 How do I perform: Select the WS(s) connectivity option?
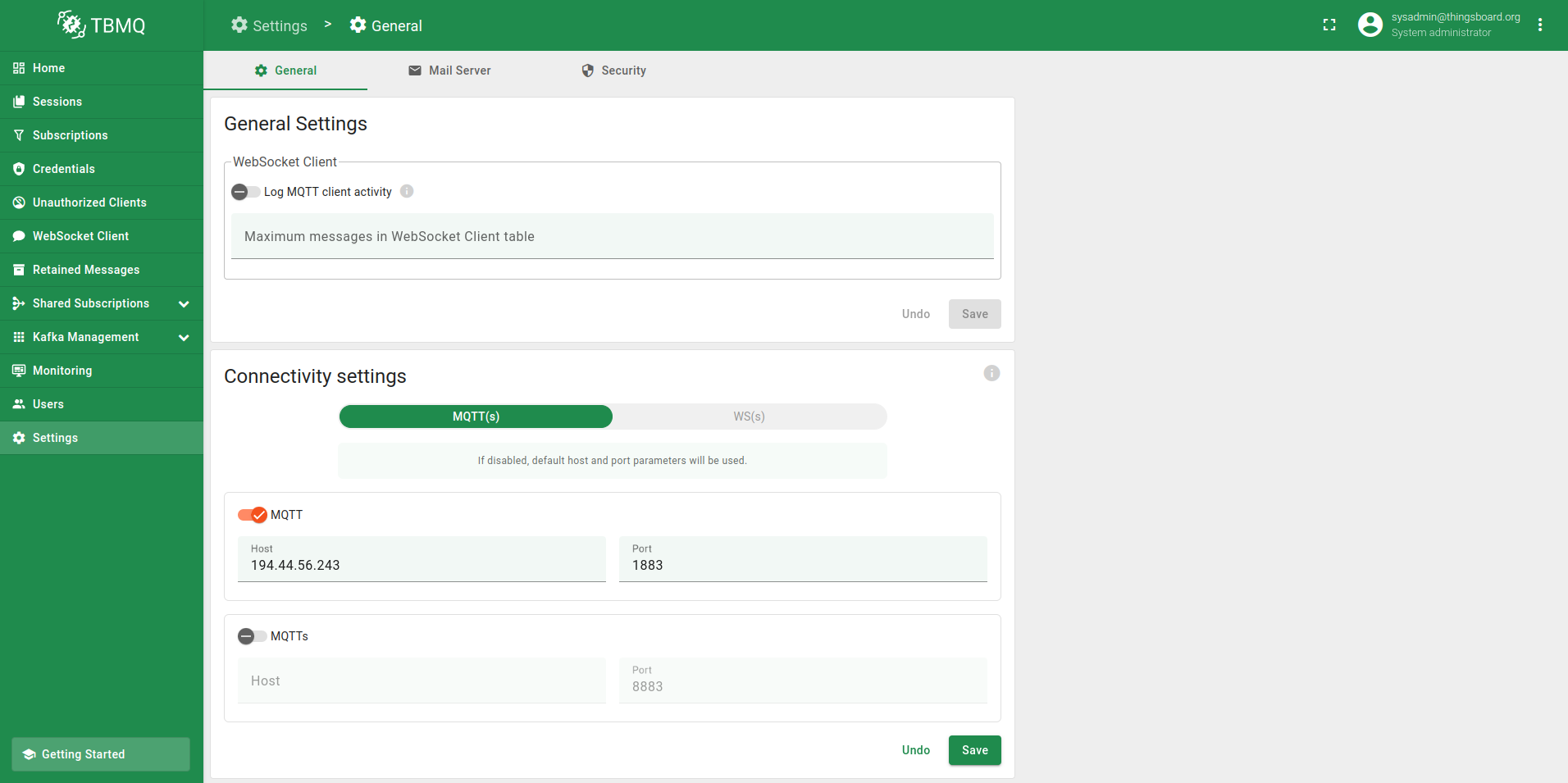pyautogui.click(x=749, y=417)
